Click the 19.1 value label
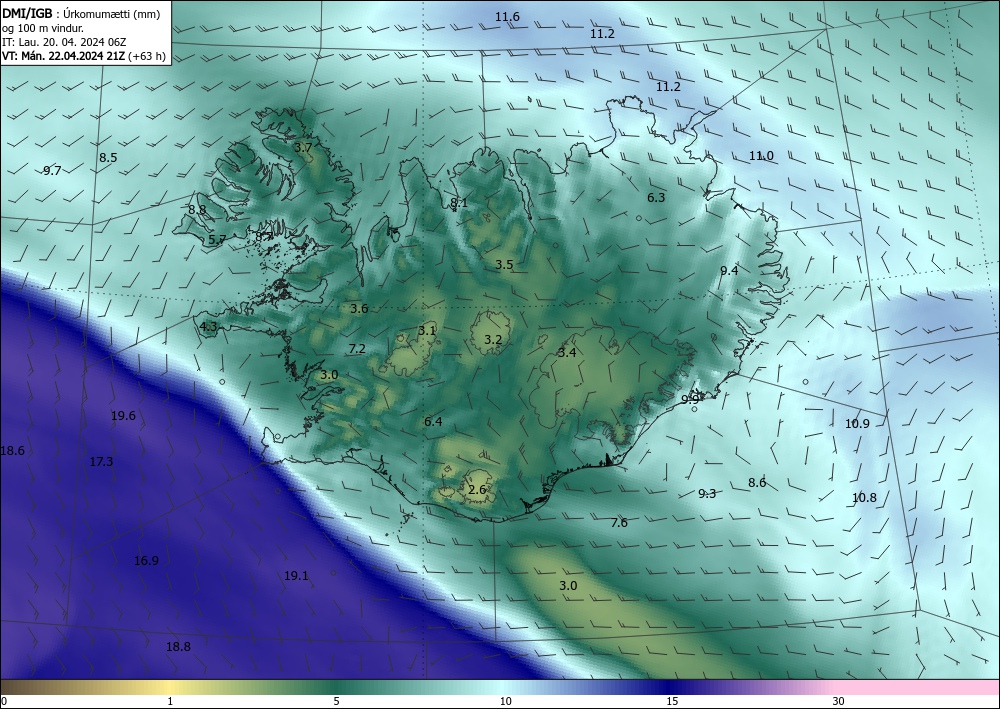1000x709 pixels. 296,576
